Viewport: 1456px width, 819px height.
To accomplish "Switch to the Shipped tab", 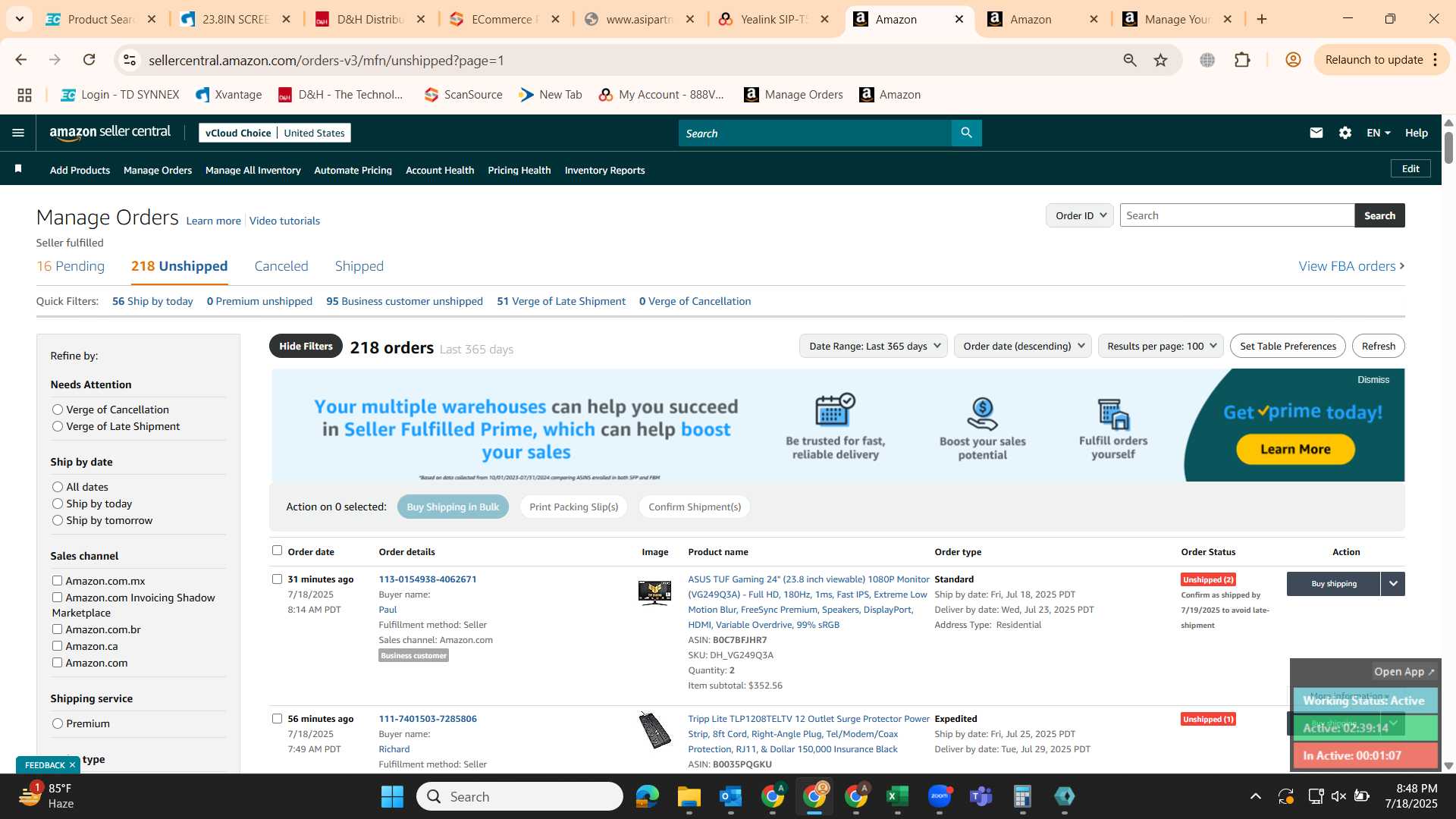I will pyautogui.click(x=359, y=266).
